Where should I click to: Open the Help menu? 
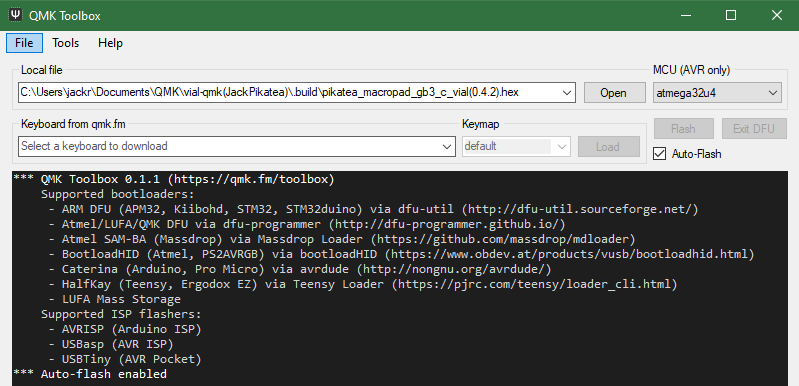click(110, 43)
